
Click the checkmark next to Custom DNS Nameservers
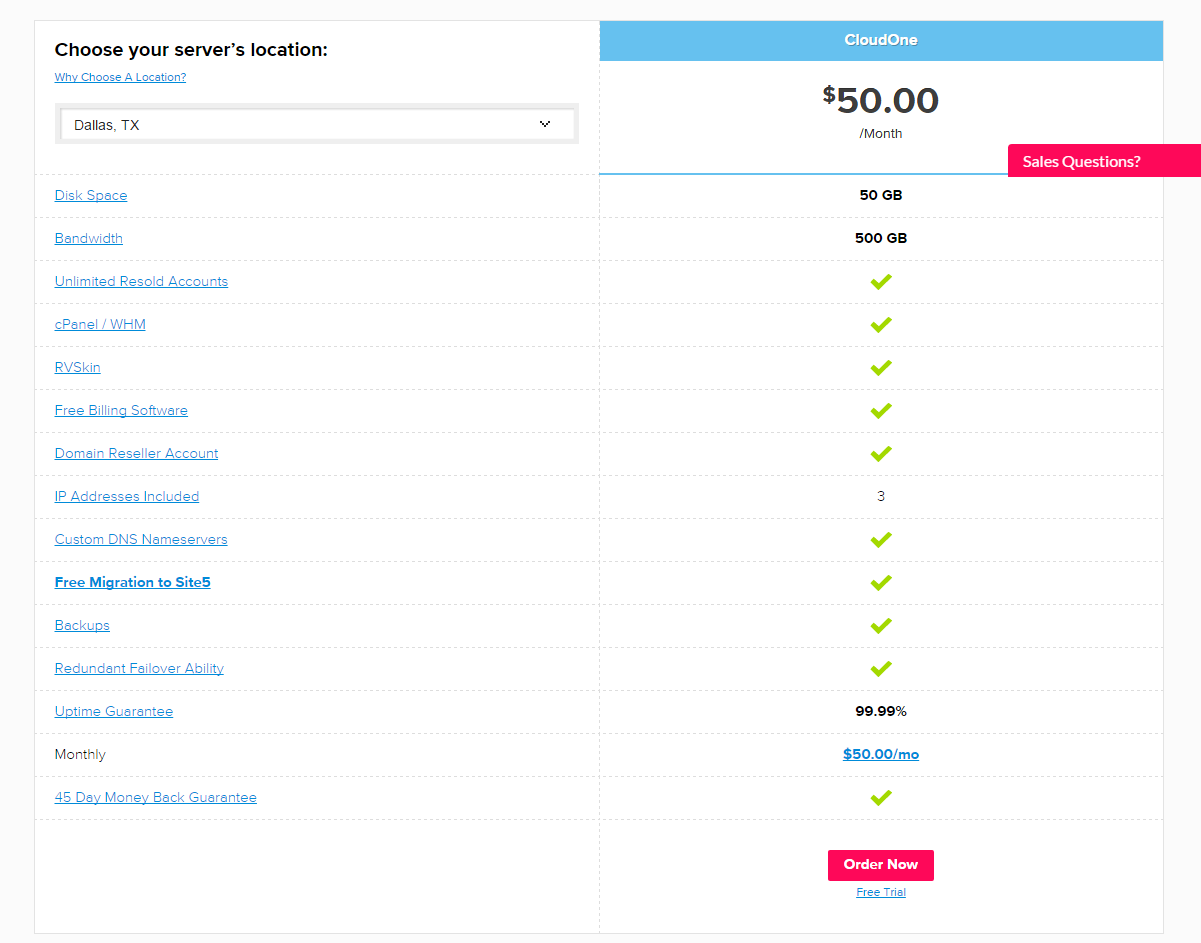point(881,539)
